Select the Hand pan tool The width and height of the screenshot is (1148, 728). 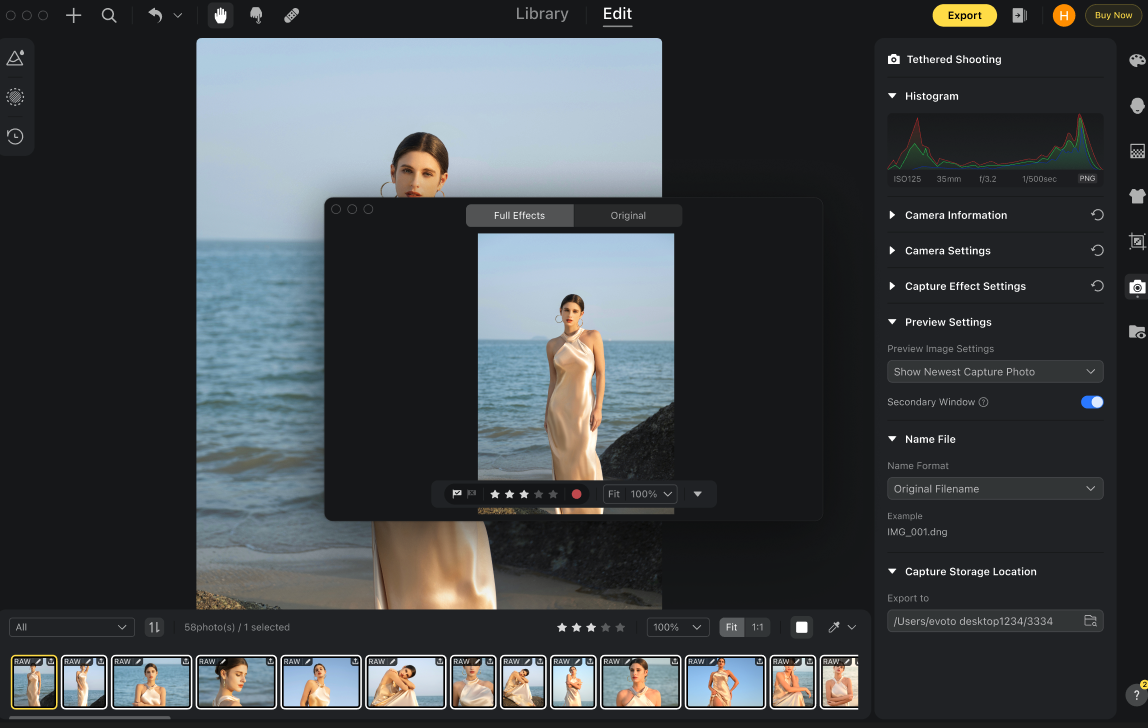pos(220,15)
